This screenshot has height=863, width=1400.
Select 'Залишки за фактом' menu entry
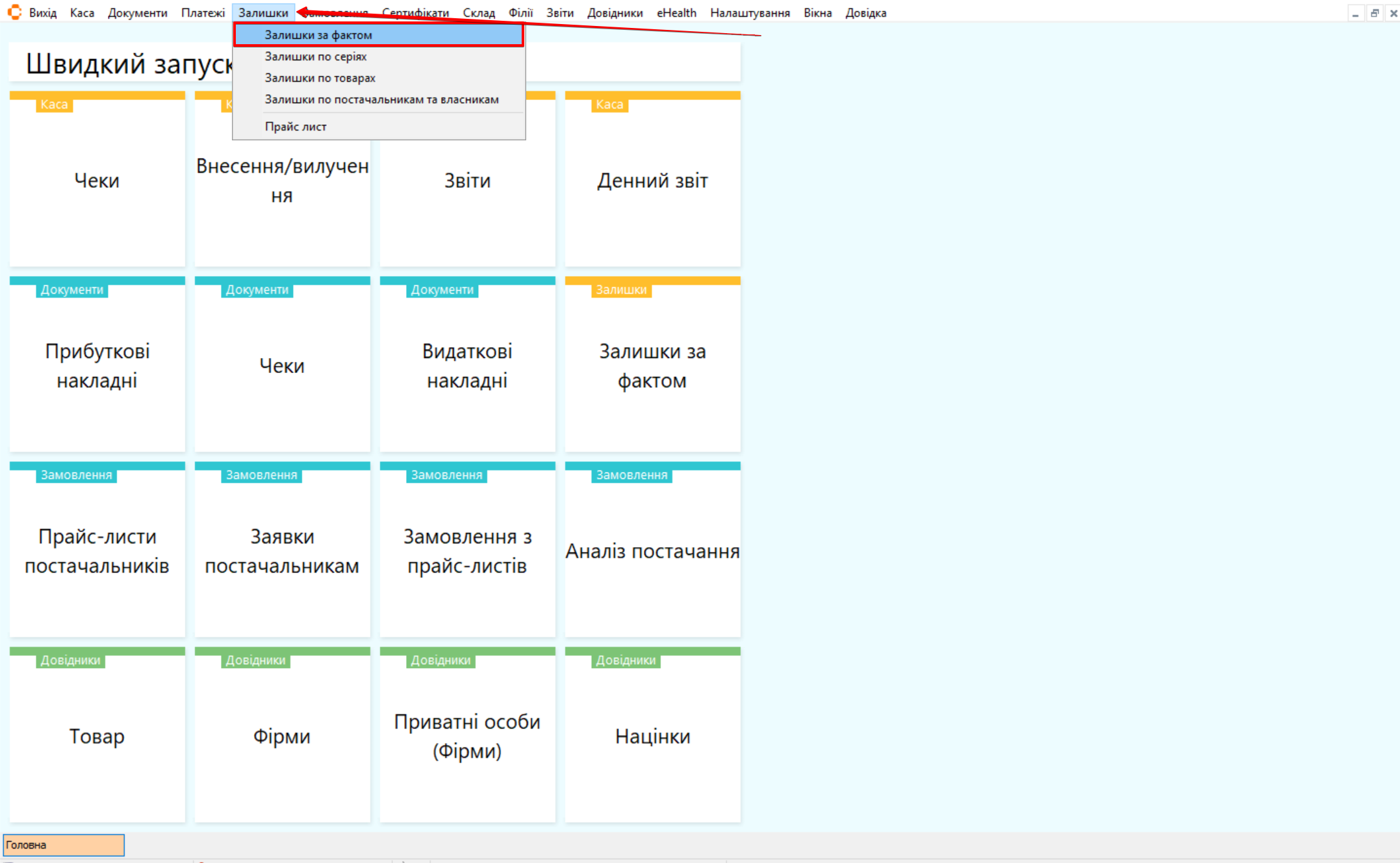318,35
